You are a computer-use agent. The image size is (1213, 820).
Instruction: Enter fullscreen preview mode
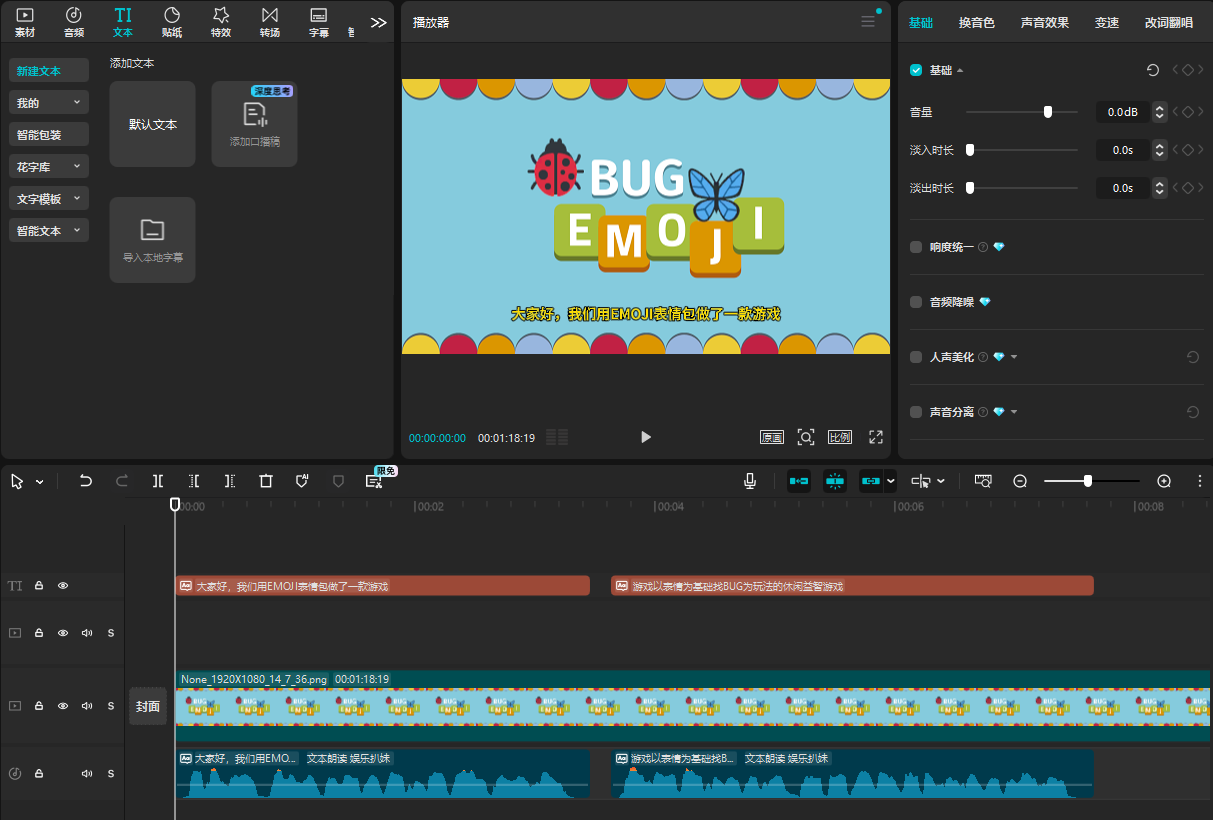pos(876,437)
